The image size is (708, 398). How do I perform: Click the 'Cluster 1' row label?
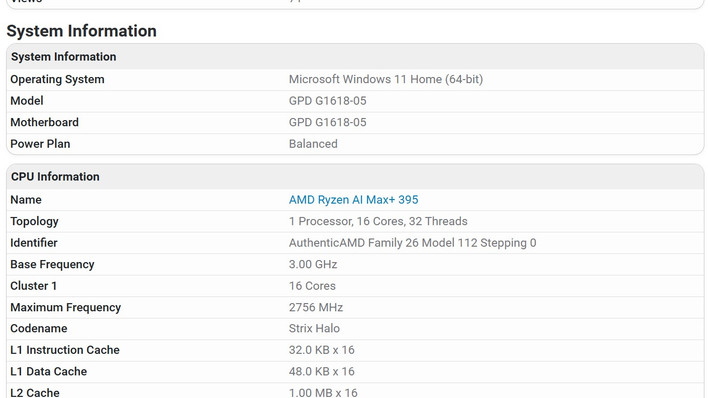pos(33,286)
